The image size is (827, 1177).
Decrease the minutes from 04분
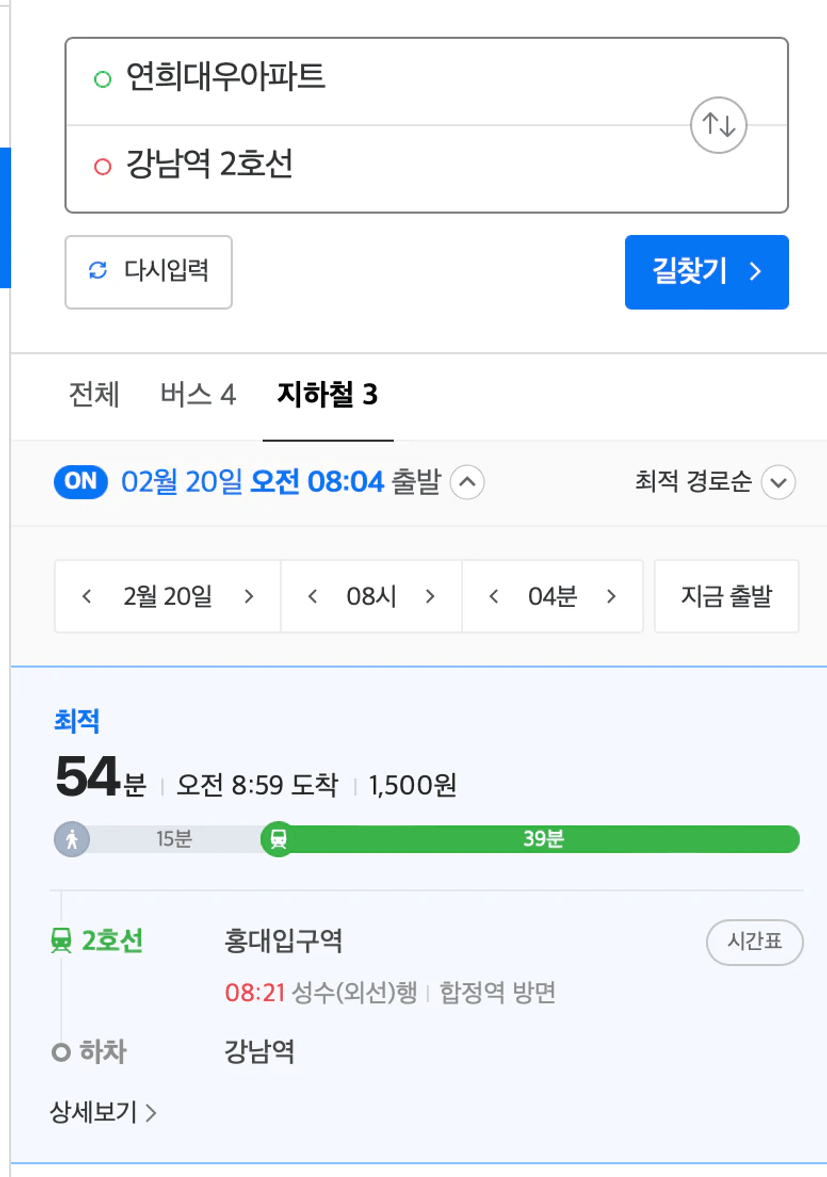493,596
